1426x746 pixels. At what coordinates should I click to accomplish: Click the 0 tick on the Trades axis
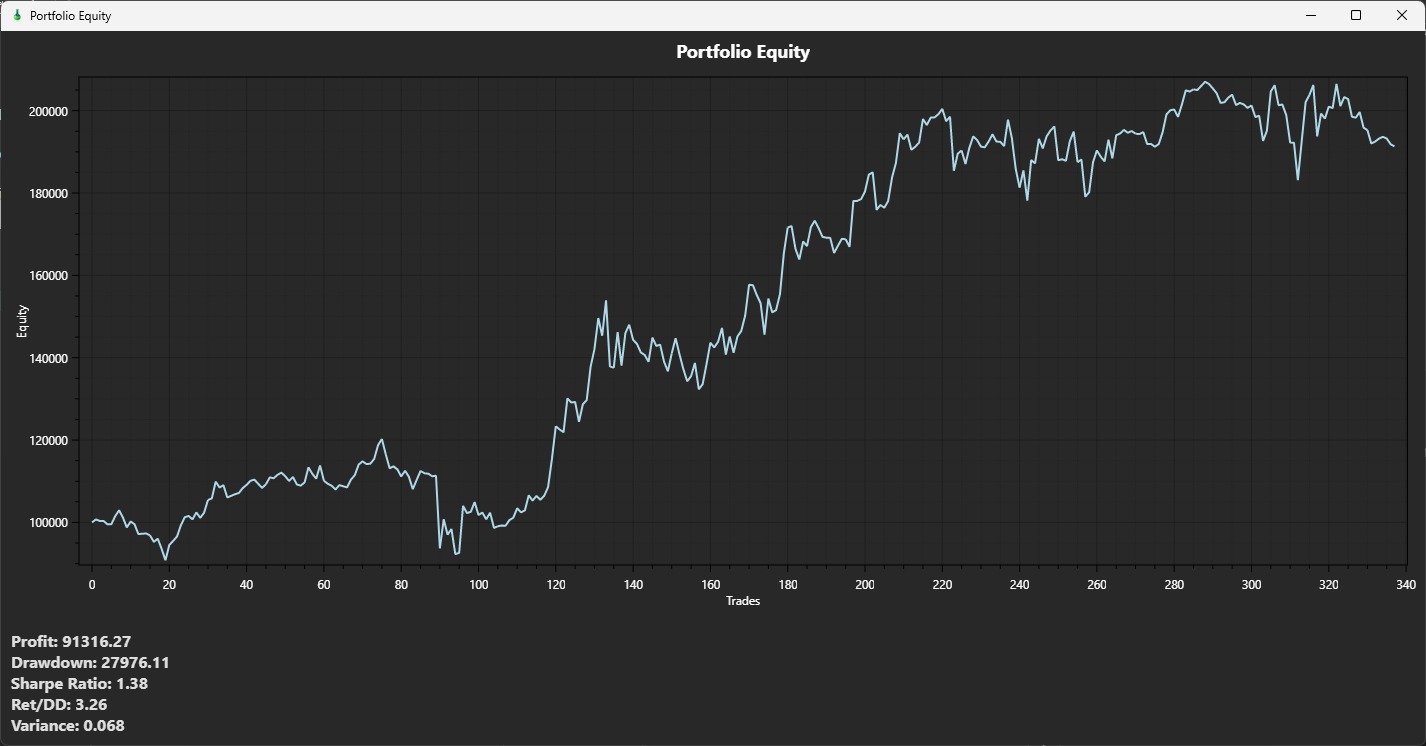click(92, 585)
